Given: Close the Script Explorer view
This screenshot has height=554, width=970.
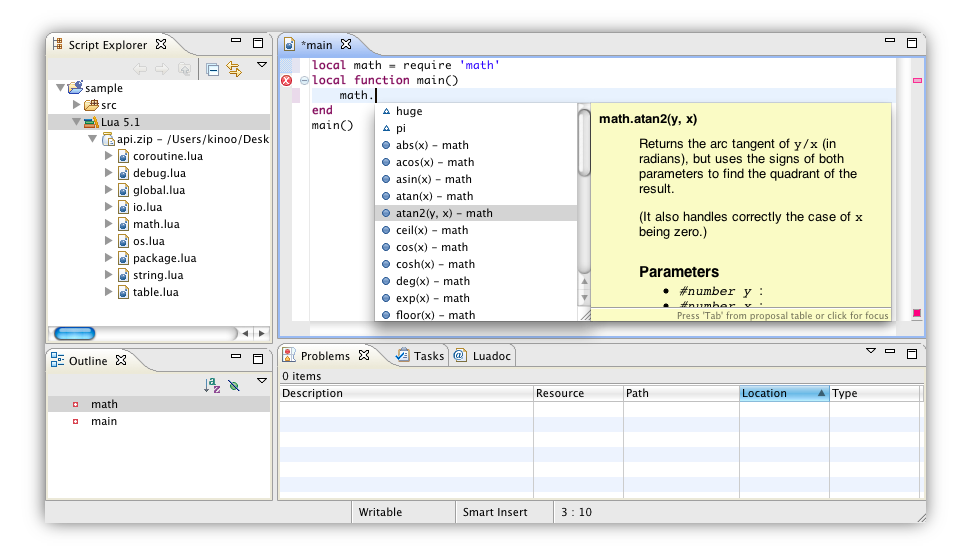Looking at the screenshot, I should coord(161,44).
